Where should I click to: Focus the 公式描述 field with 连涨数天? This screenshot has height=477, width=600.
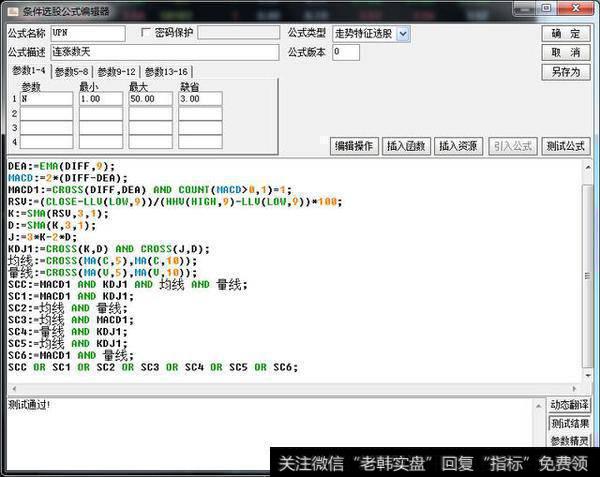pos(165,52)
